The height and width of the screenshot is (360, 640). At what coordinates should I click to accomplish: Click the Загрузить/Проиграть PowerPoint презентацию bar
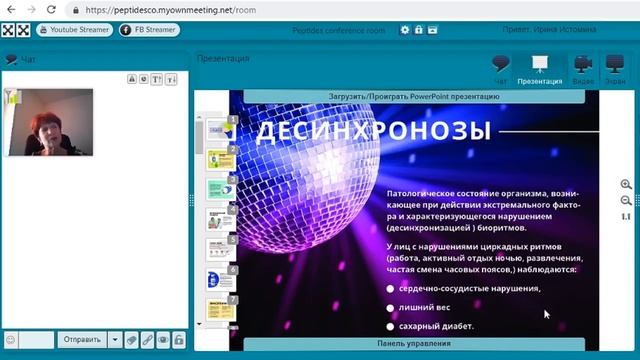[414, 97]
